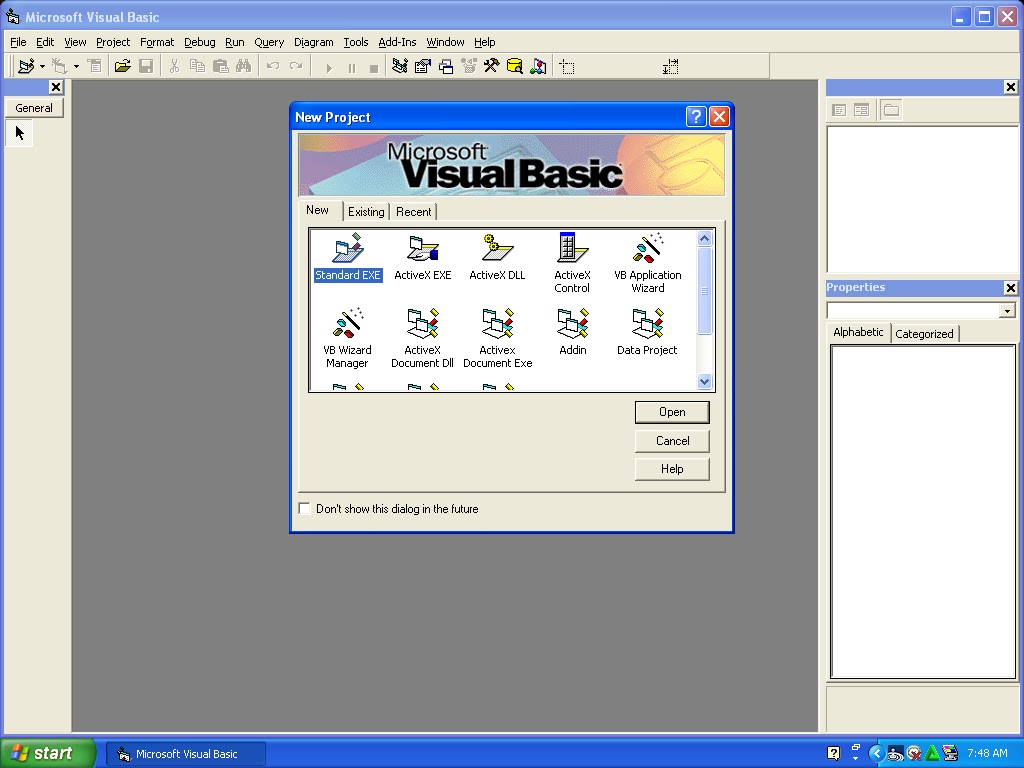This screenshot has height=768, width=1024.
Task: Open the Object Browser toolbar icon
Action: click(x=469, y=66)
